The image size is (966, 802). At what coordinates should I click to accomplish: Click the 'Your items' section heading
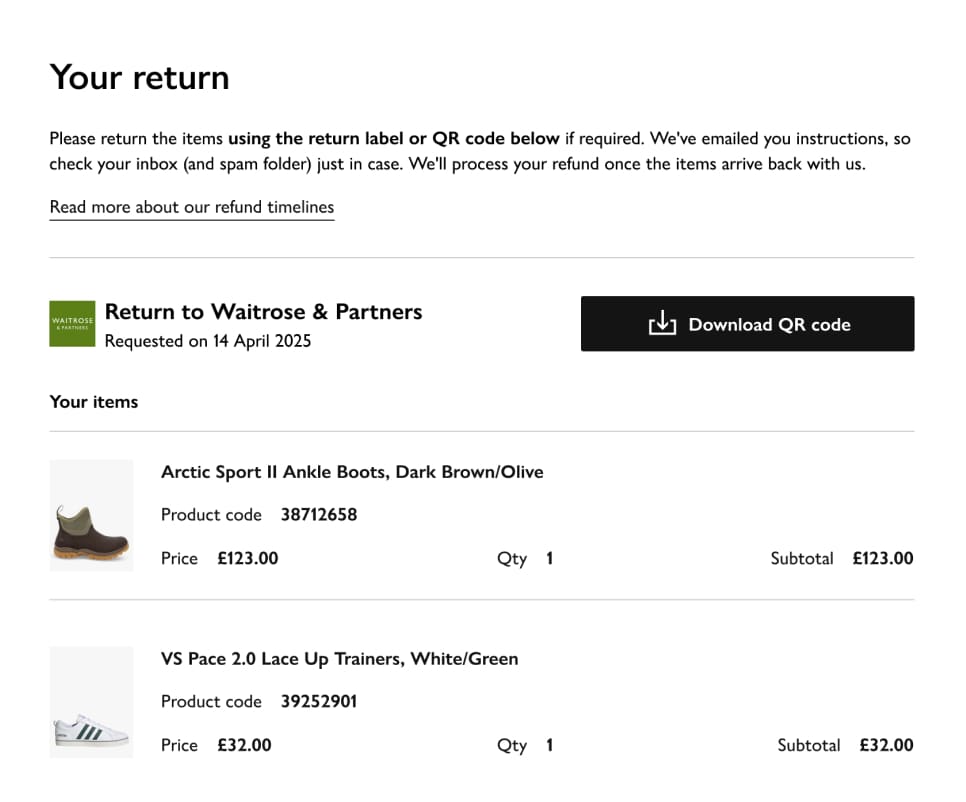94,402
